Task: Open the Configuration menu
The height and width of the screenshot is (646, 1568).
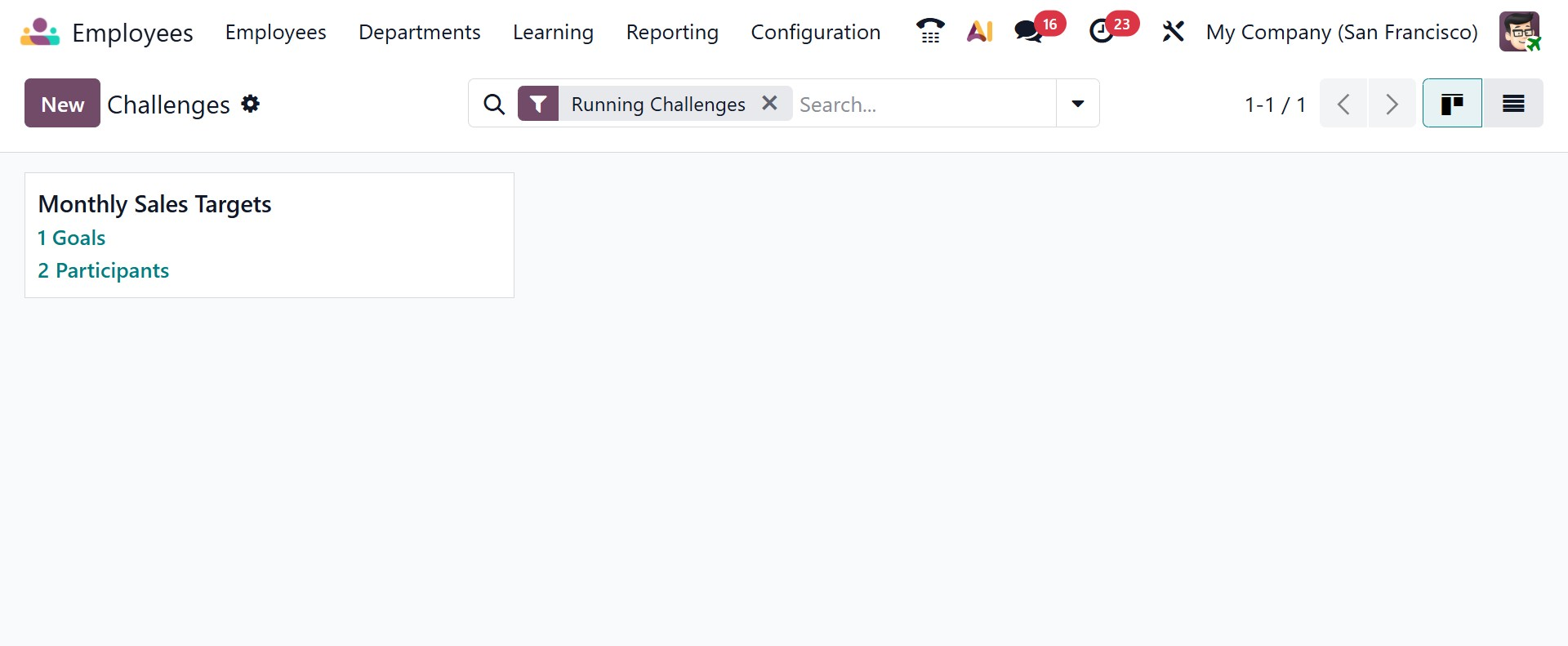Action: tap(815, 32)
